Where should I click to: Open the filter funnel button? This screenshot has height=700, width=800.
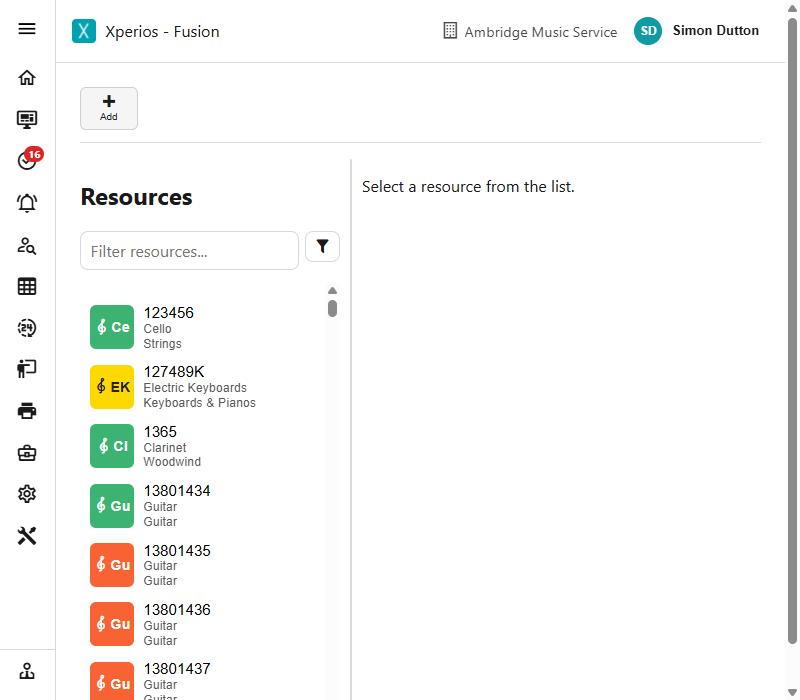coord(322,246)
